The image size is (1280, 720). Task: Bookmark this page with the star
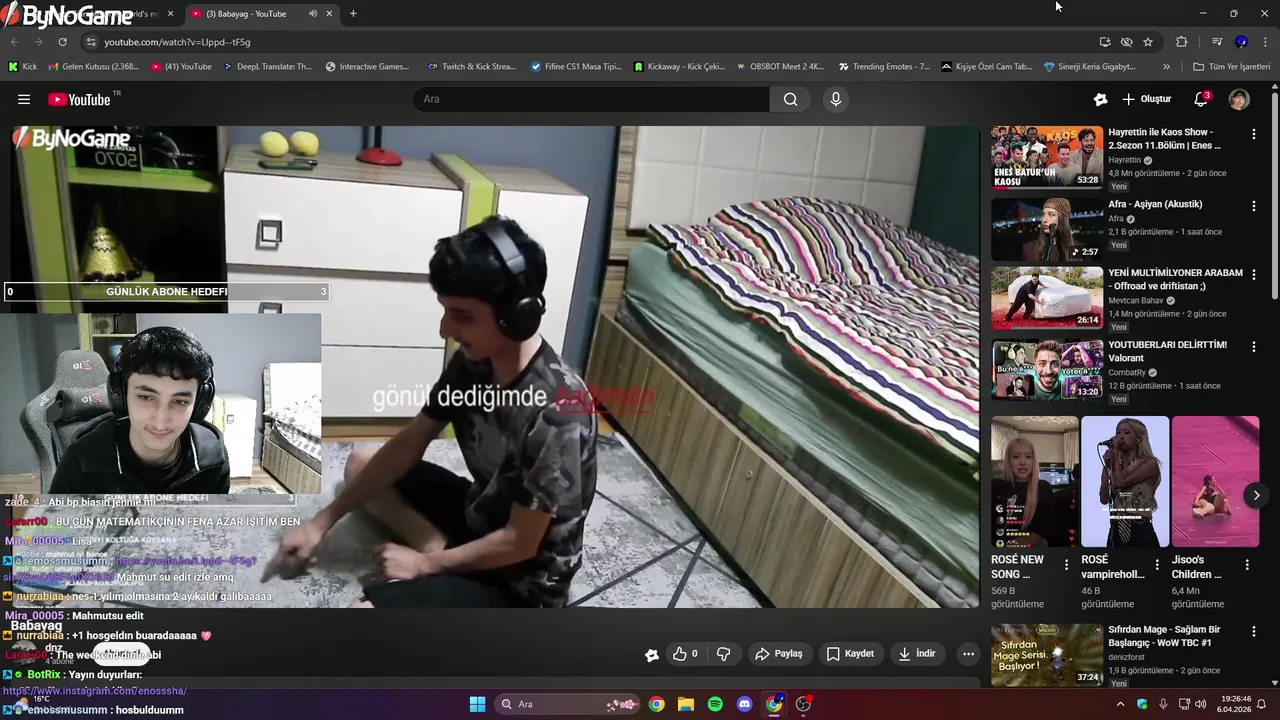click(1148, 42)
